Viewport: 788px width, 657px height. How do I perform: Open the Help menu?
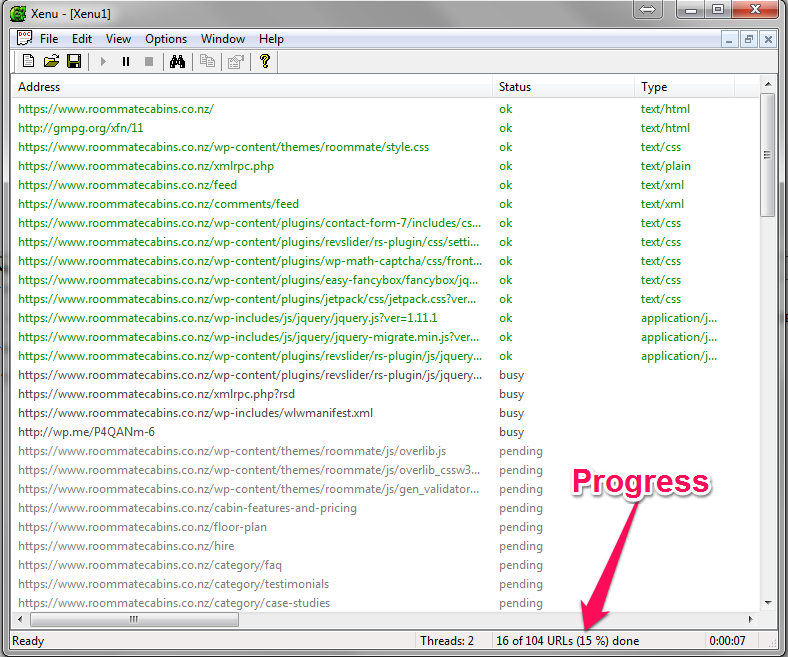pyautogui.click(x=271, y=39)
